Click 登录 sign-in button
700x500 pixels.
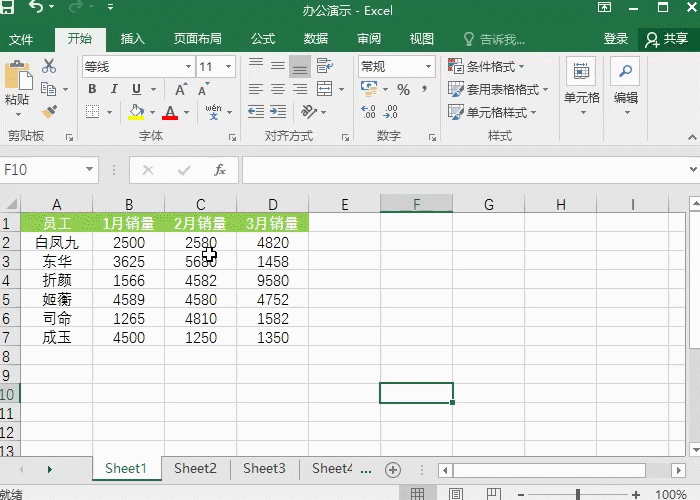pyautogui.click(x=616, y=39)
